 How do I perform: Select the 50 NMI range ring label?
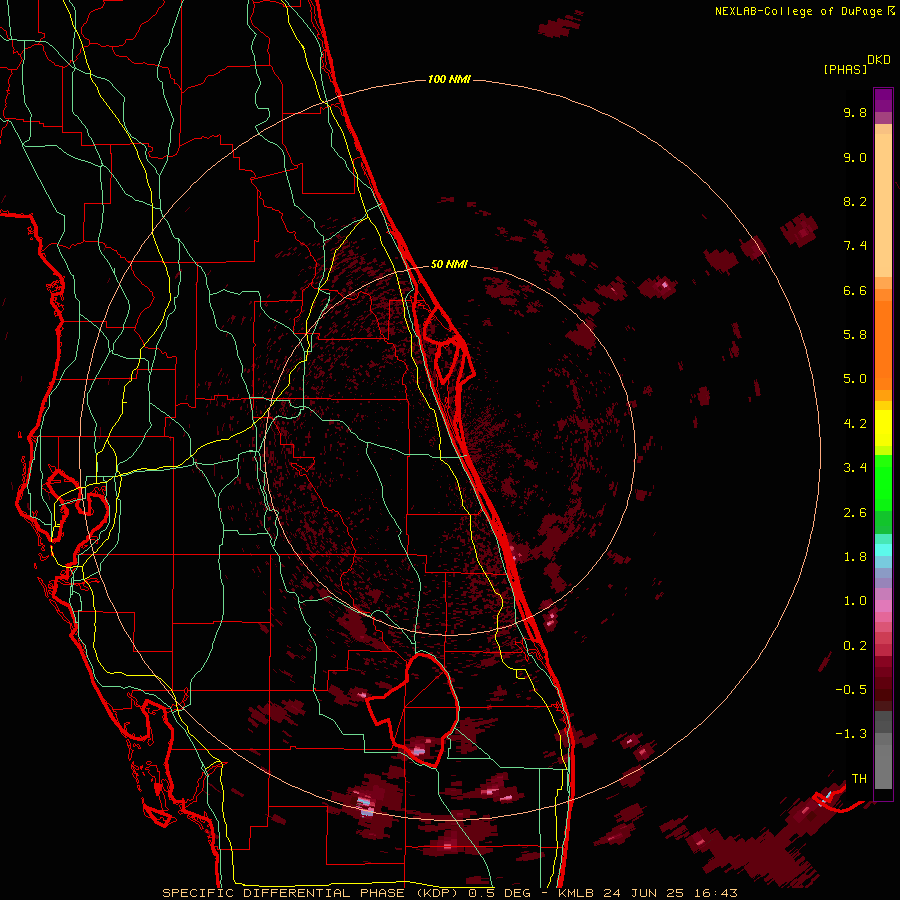pyautogui.click(x=449, y=264)
